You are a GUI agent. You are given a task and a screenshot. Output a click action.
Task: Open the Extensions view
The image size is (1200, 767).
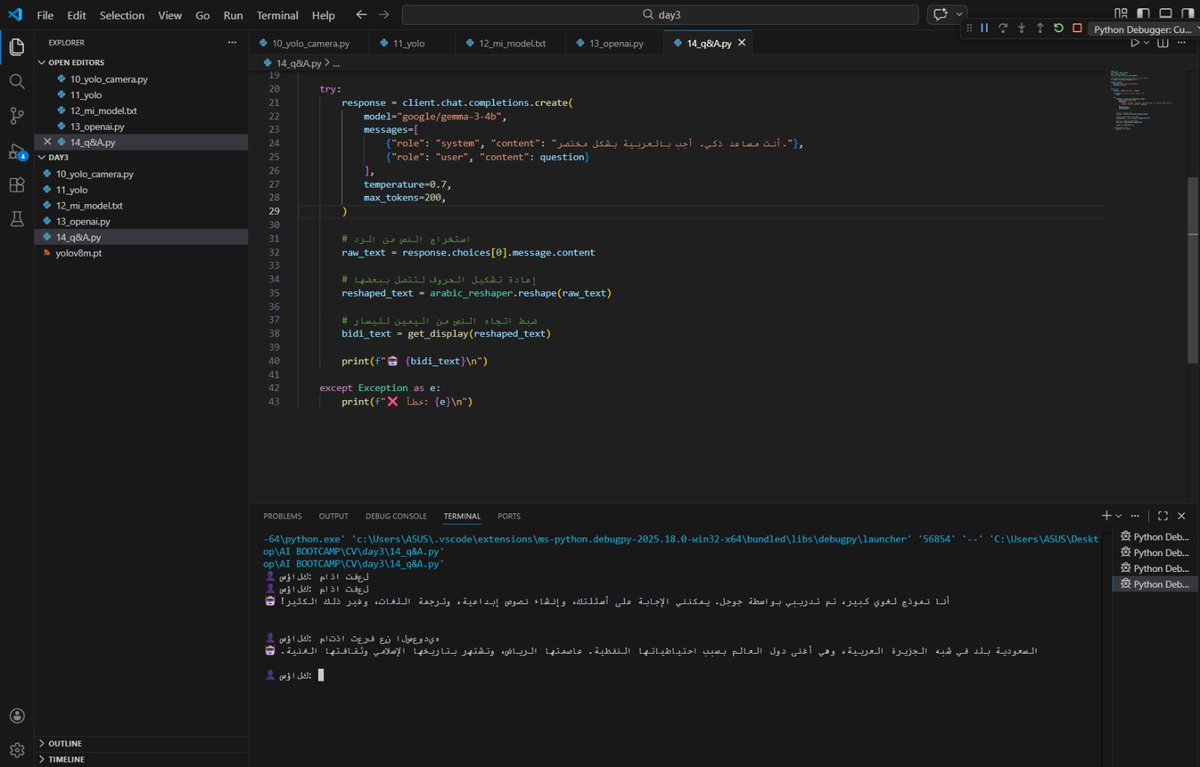[x=17, y=185]
